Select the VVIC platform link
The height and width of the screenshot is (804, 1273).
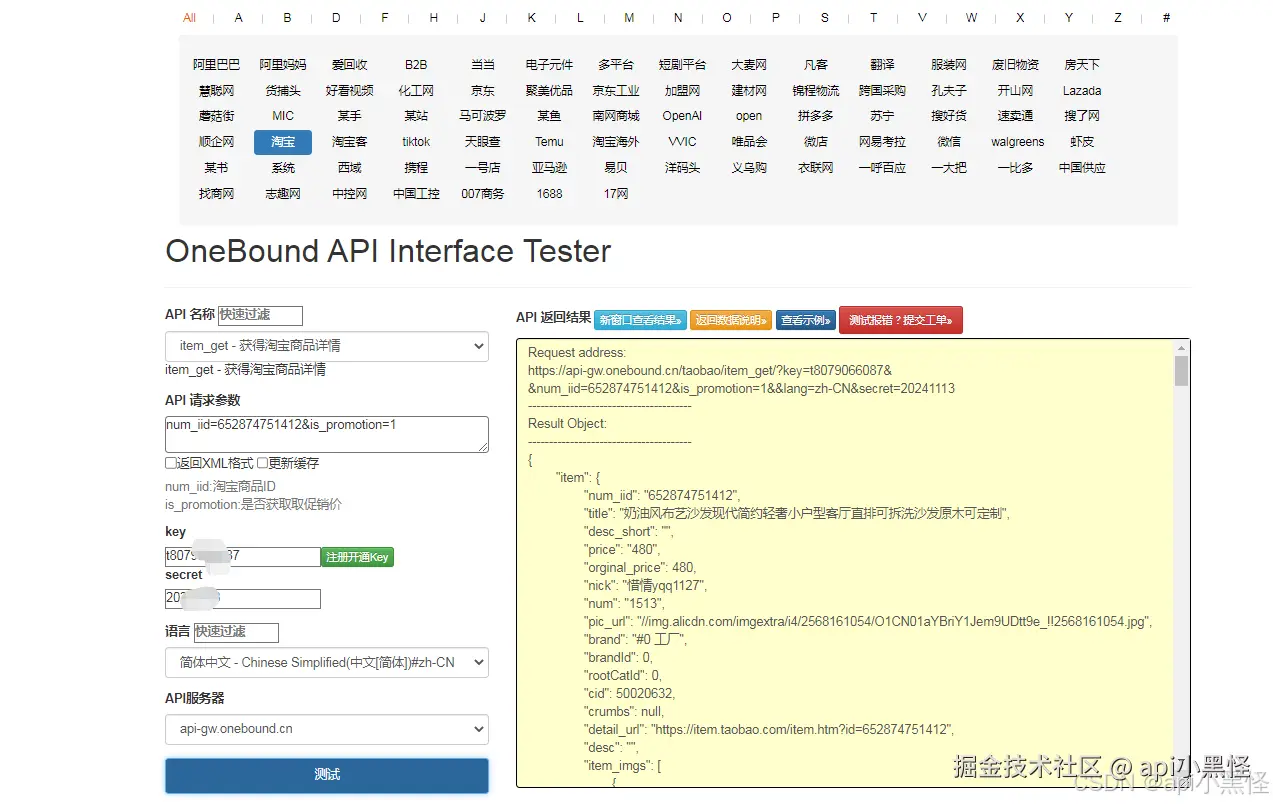682,142
